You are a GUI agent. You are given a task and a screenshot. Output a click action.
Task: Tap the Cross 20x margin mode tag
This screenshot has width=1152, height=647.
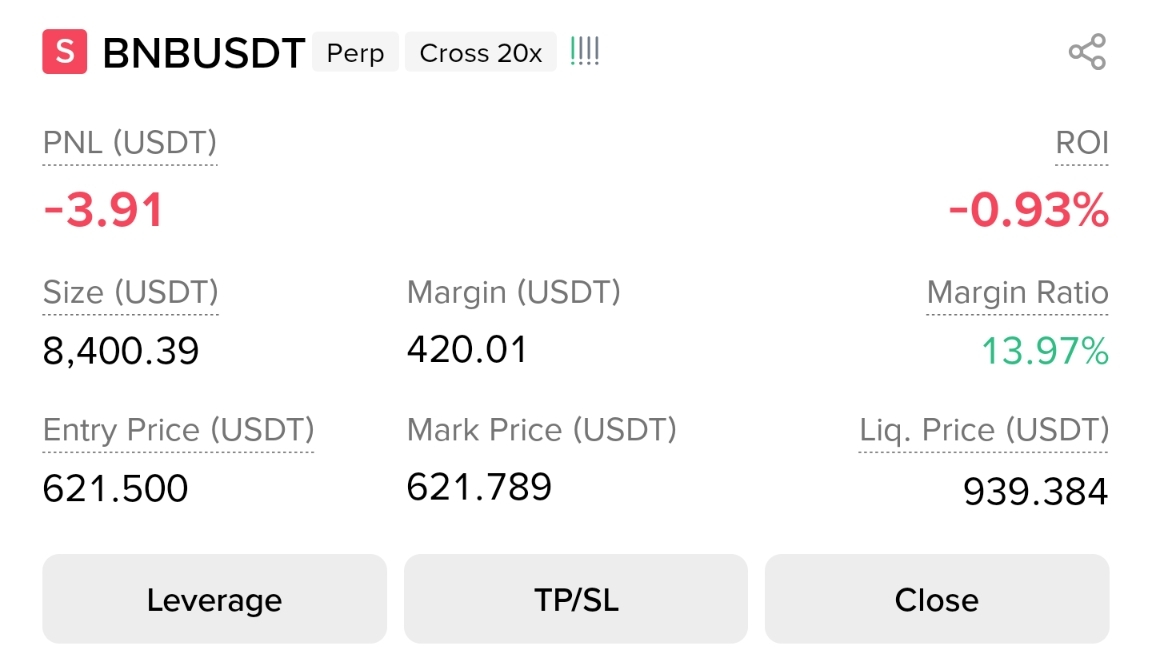(x=480, y=53)
